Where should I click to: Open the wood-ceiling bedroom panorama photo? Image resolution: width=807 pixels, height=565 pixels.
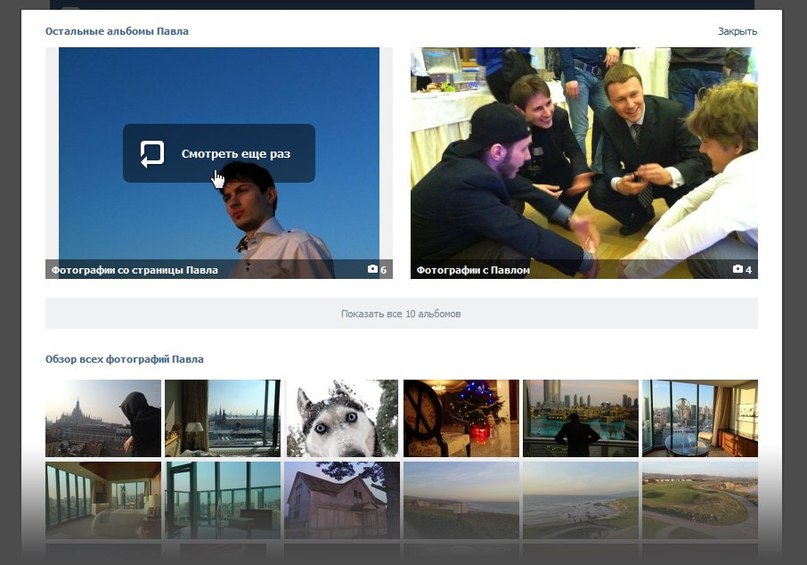click(x=103, y=500)
